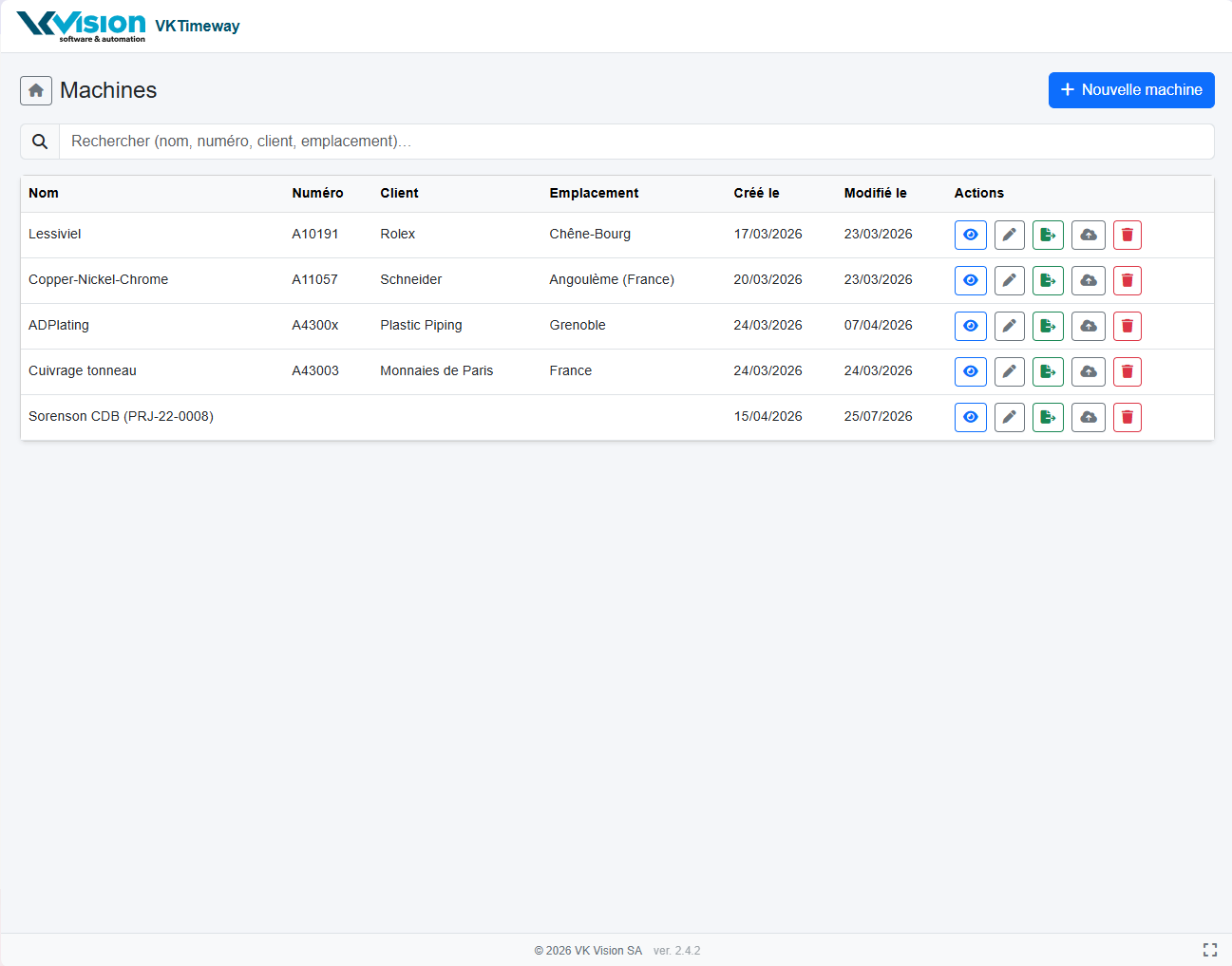The height and width of the screenshot is (966, 1232).
Task: Sort by the Nom column header
Action: point(44,193)
